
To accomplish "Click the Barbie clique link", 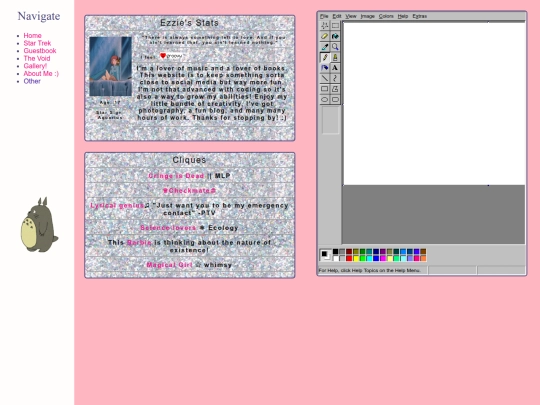I will [139, 242].
